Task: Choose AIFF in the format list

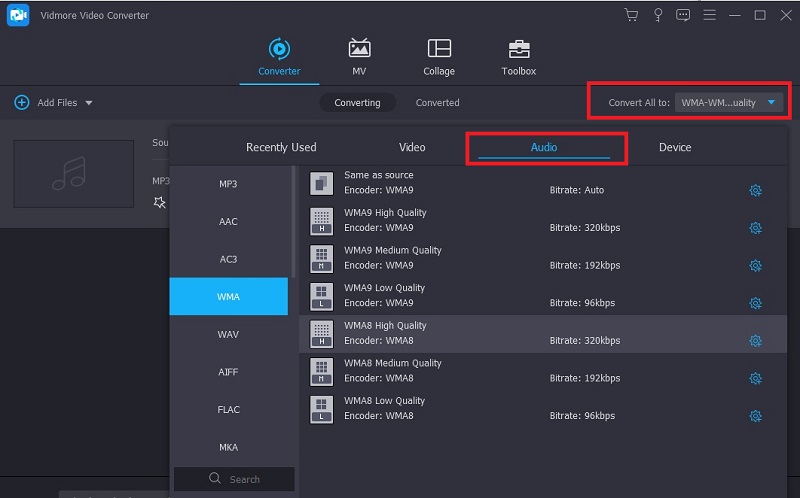Action: (x=229, y=372)
